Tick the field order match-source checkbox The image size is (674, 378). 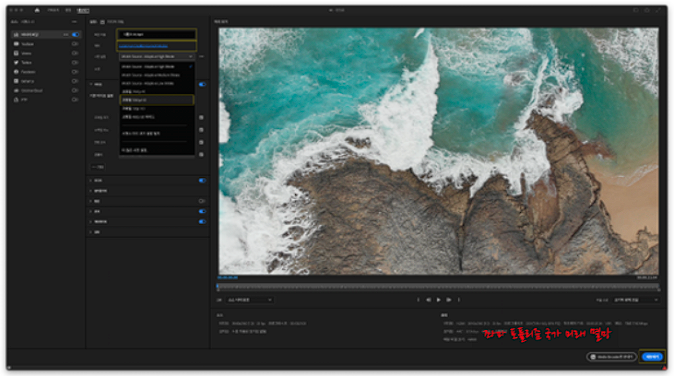point(201,142)
